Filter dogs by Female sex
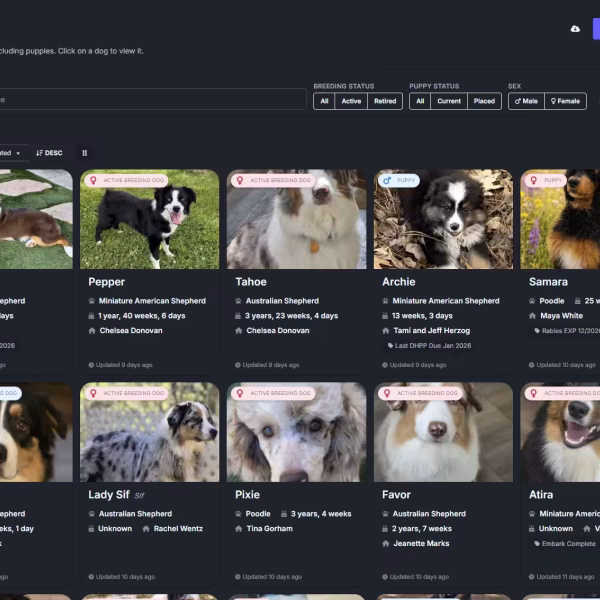This screenshot has width=600, height=600. pos(565,101)
